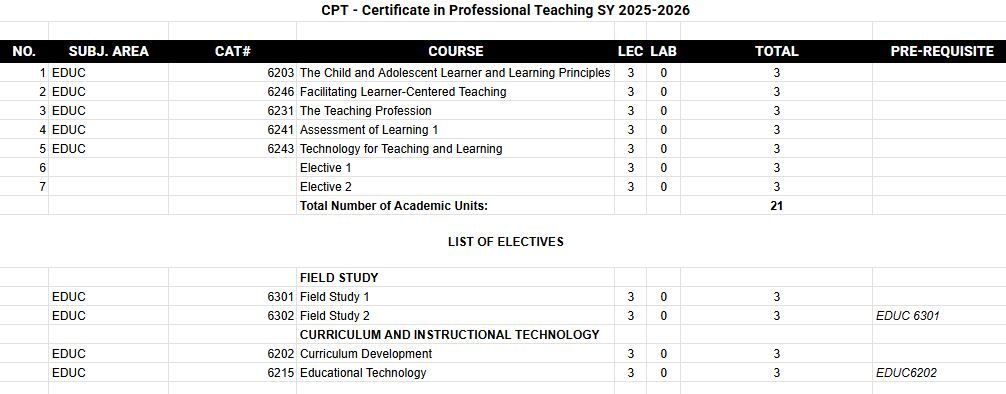The width and height of the screenshot is (1006, 394).
Task: Click the FIELD STUDY section heading cell
Action: [456, 278]
